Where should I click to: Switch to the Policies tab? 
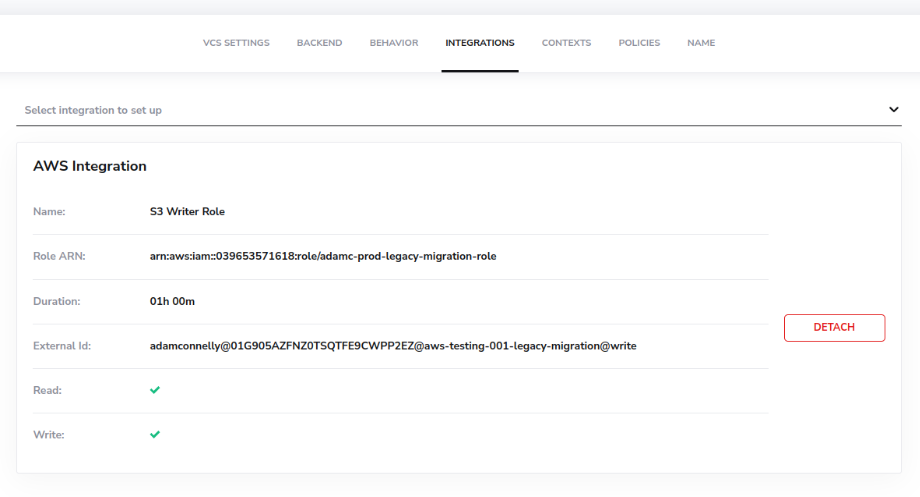[639, 43]
